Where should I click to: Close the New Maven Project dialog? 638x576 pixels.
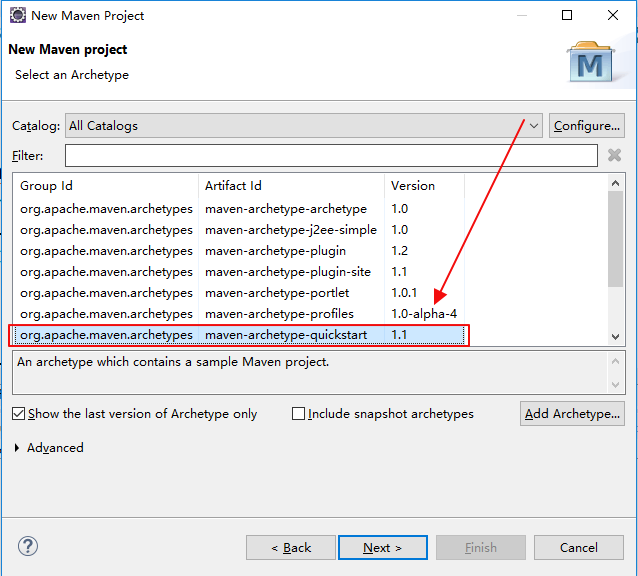[x=613, y=15]
